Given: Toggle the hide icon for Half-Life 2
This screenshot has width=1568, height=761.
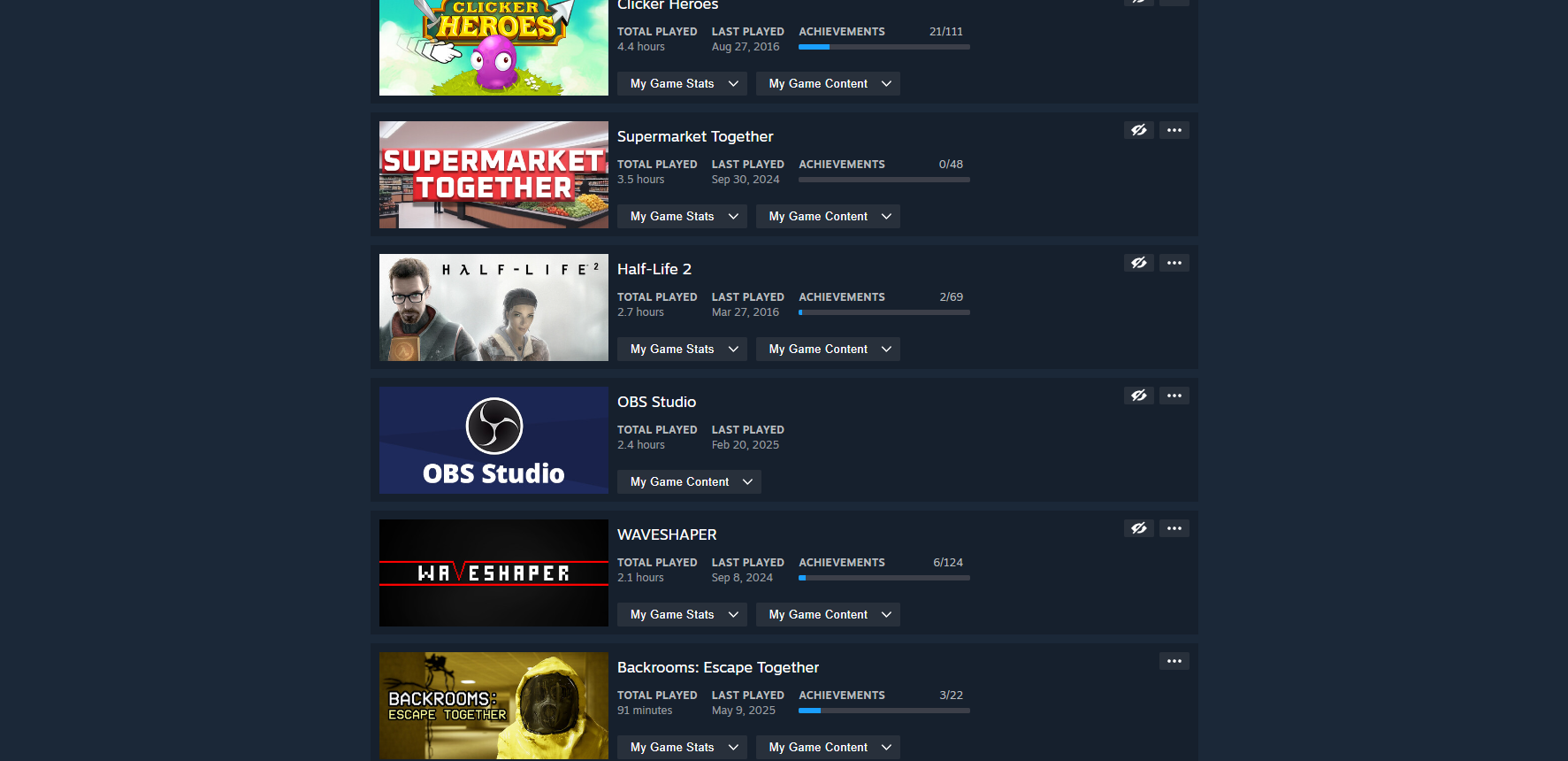Looking at the screenshot, I should tap(1139, 263).
